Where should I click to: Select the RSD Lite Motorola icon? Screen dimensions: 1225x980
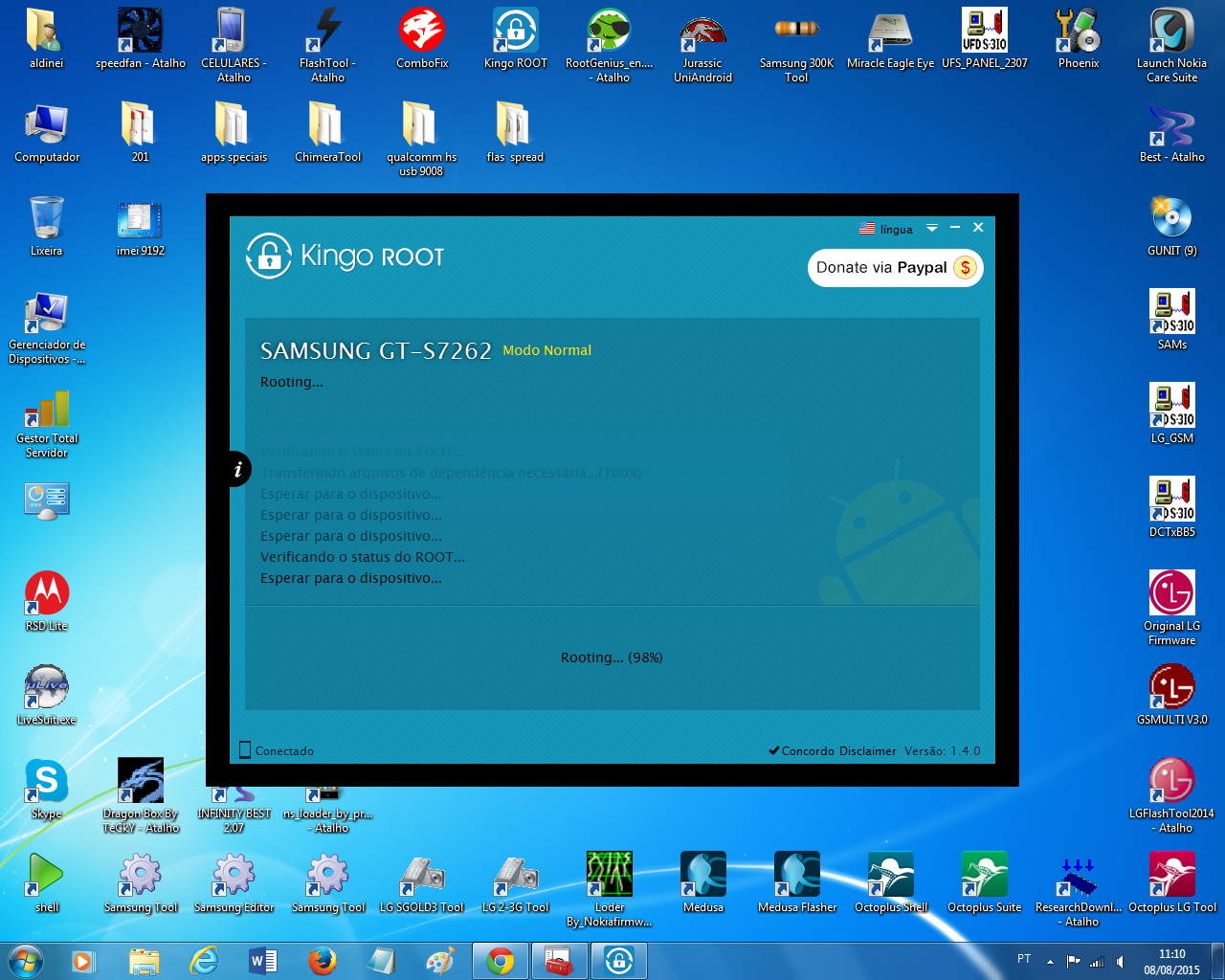(47, 602)
